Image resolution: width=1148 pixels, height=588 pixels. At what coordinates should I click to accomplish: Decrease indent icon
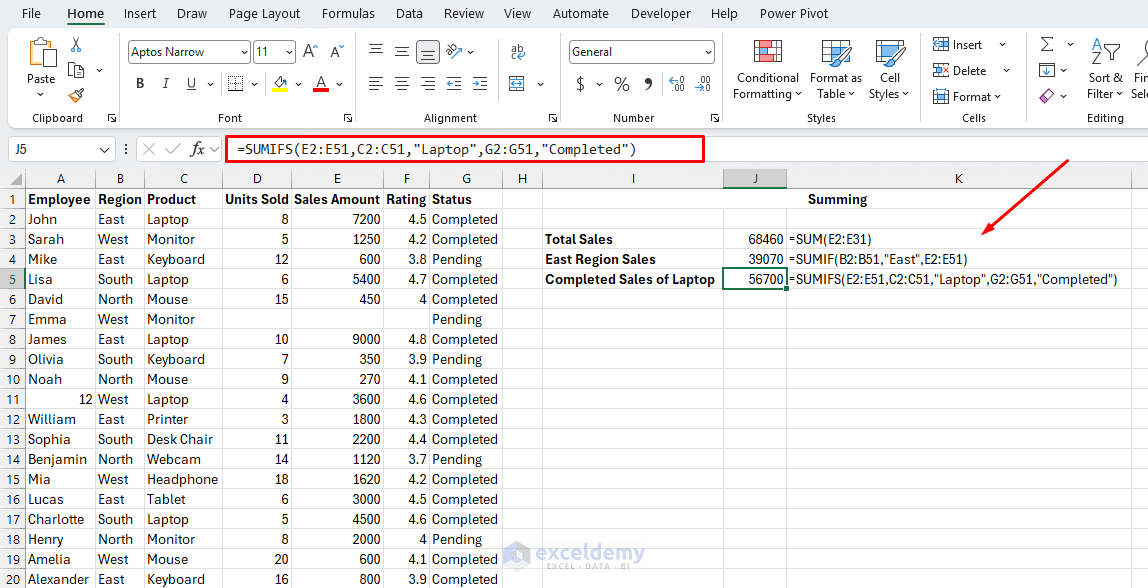coord(454,84)
